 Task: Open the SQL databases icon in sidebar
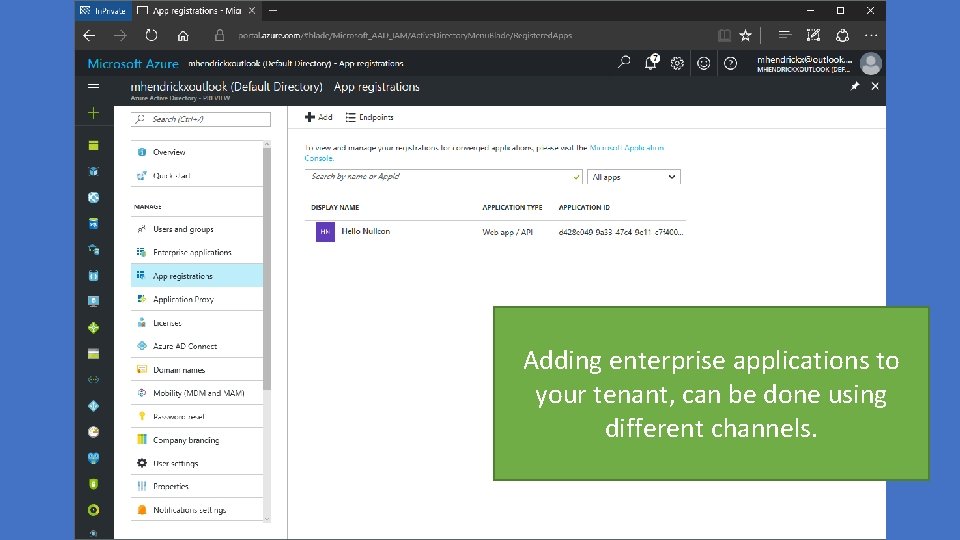pyautogui.click(x=93, y=223)
